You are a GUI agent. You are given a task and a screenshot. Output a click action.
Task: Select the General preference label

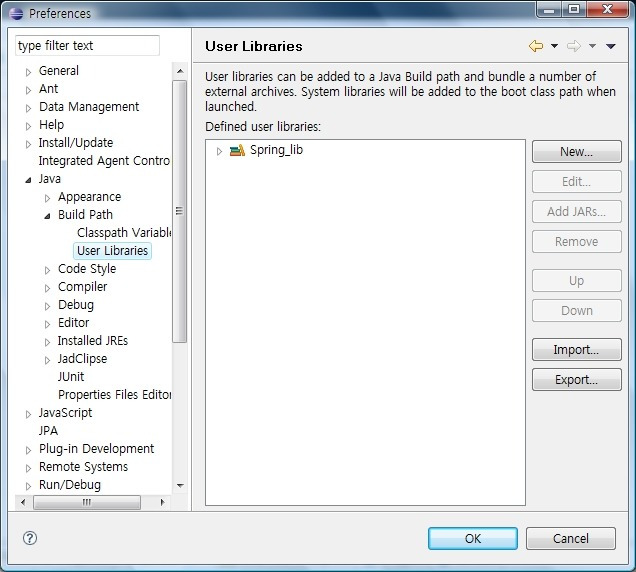click(59, 71)
